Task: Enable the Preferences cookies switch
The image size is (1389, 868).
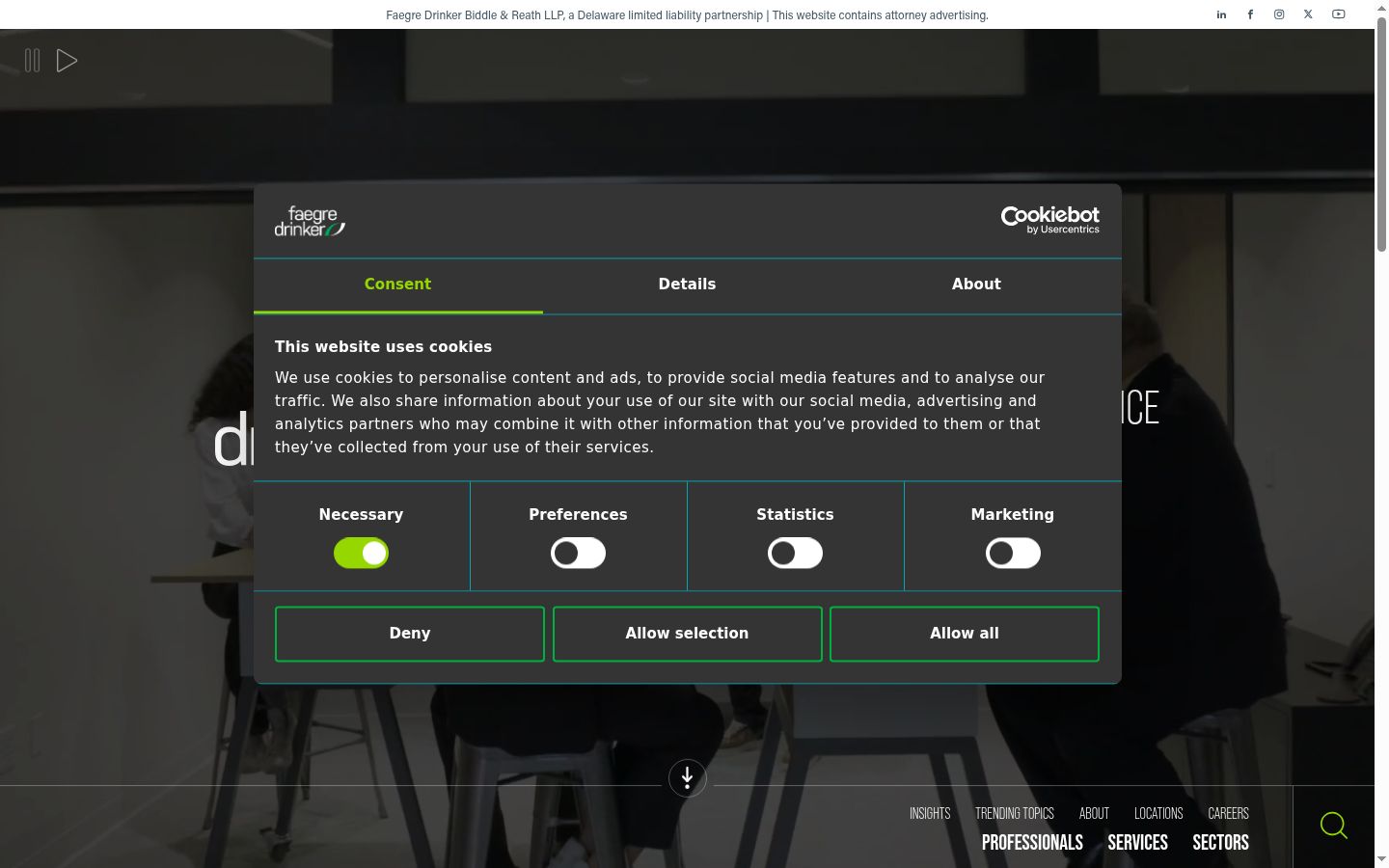Action: point(579,554)
